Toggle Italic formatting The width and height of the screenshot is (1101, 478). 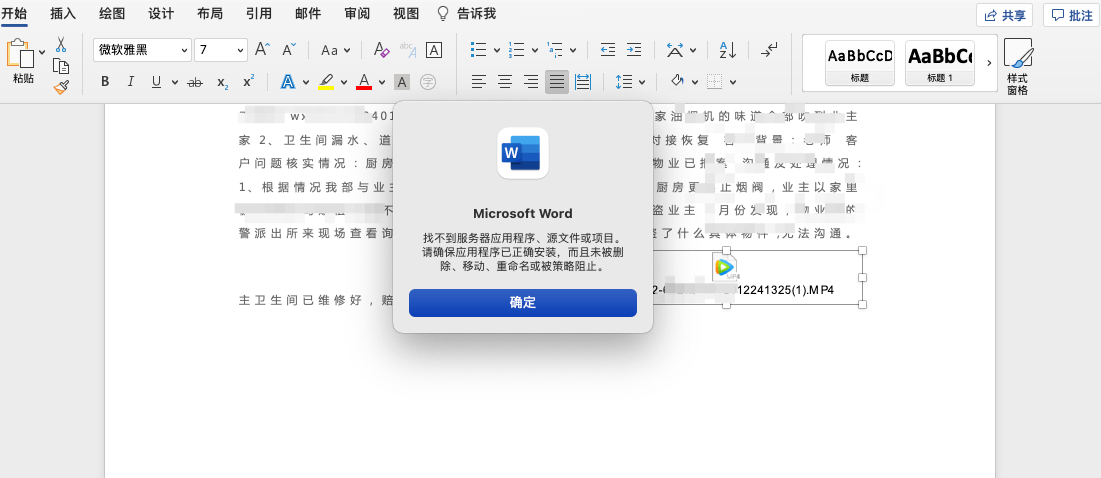click(x=130, y=82)
